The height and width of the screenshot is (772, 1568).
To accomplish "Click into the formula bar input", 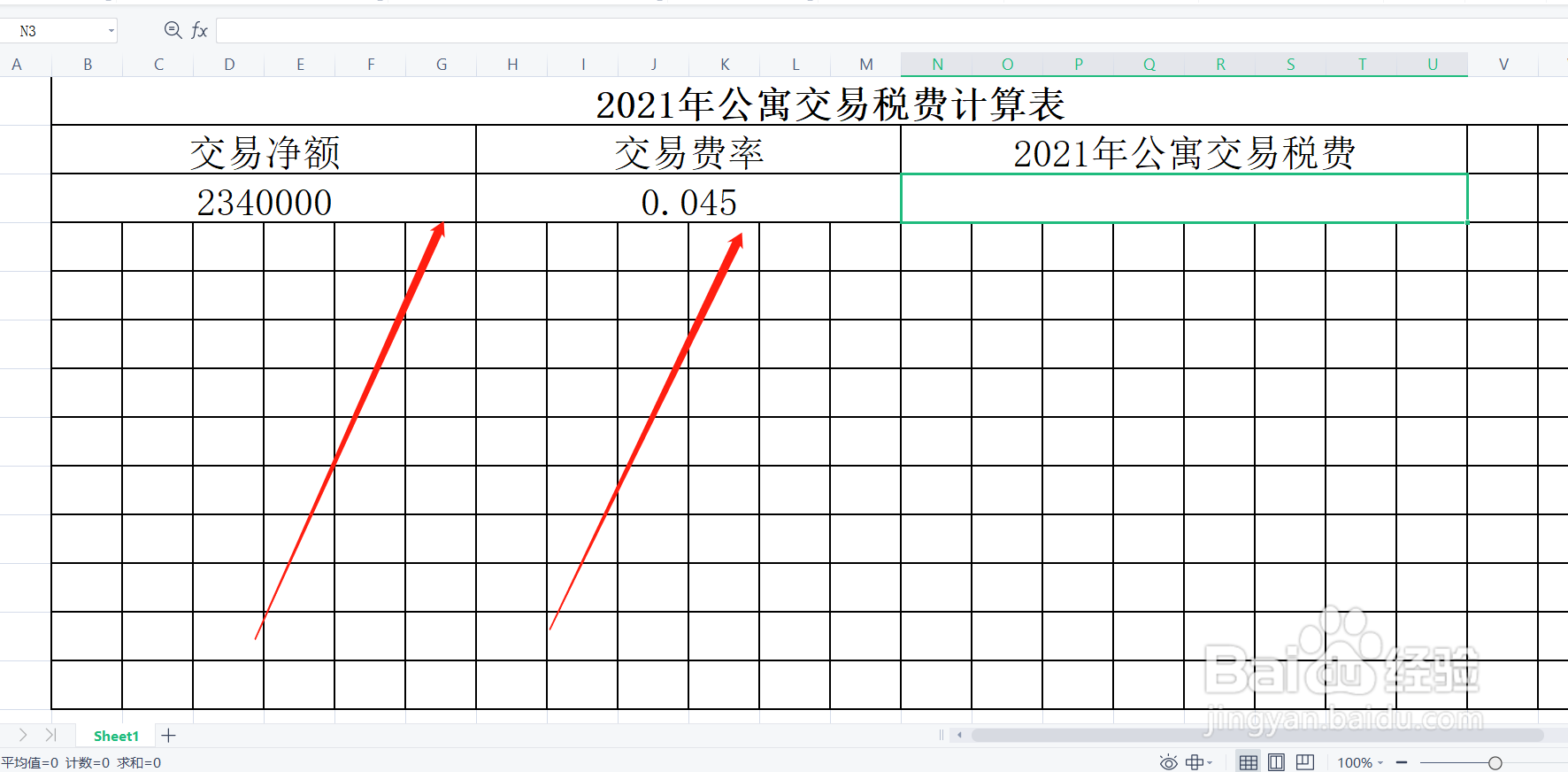I will pos(892,31).
